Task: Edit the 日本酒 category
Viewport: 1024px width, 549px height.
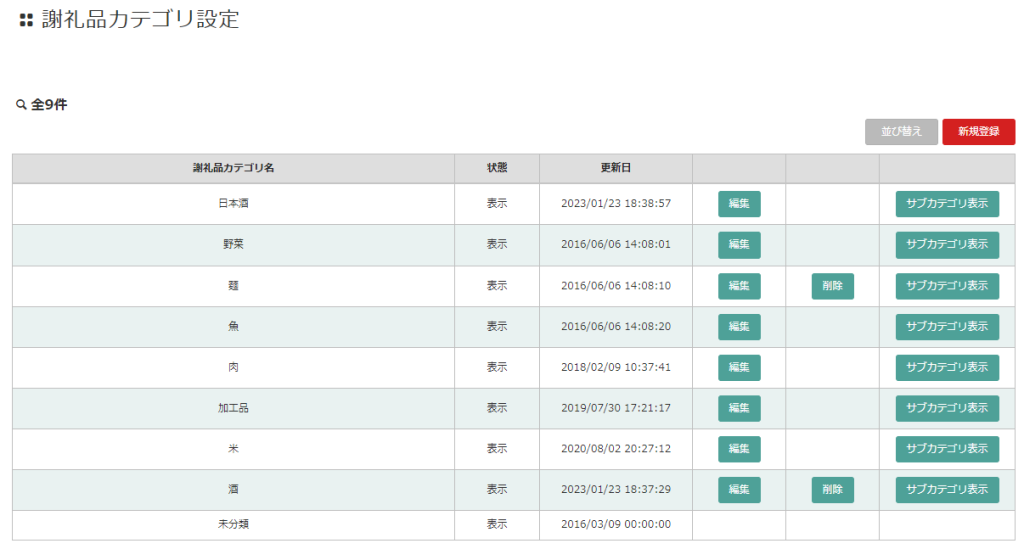Action: (x=739, y=204)
